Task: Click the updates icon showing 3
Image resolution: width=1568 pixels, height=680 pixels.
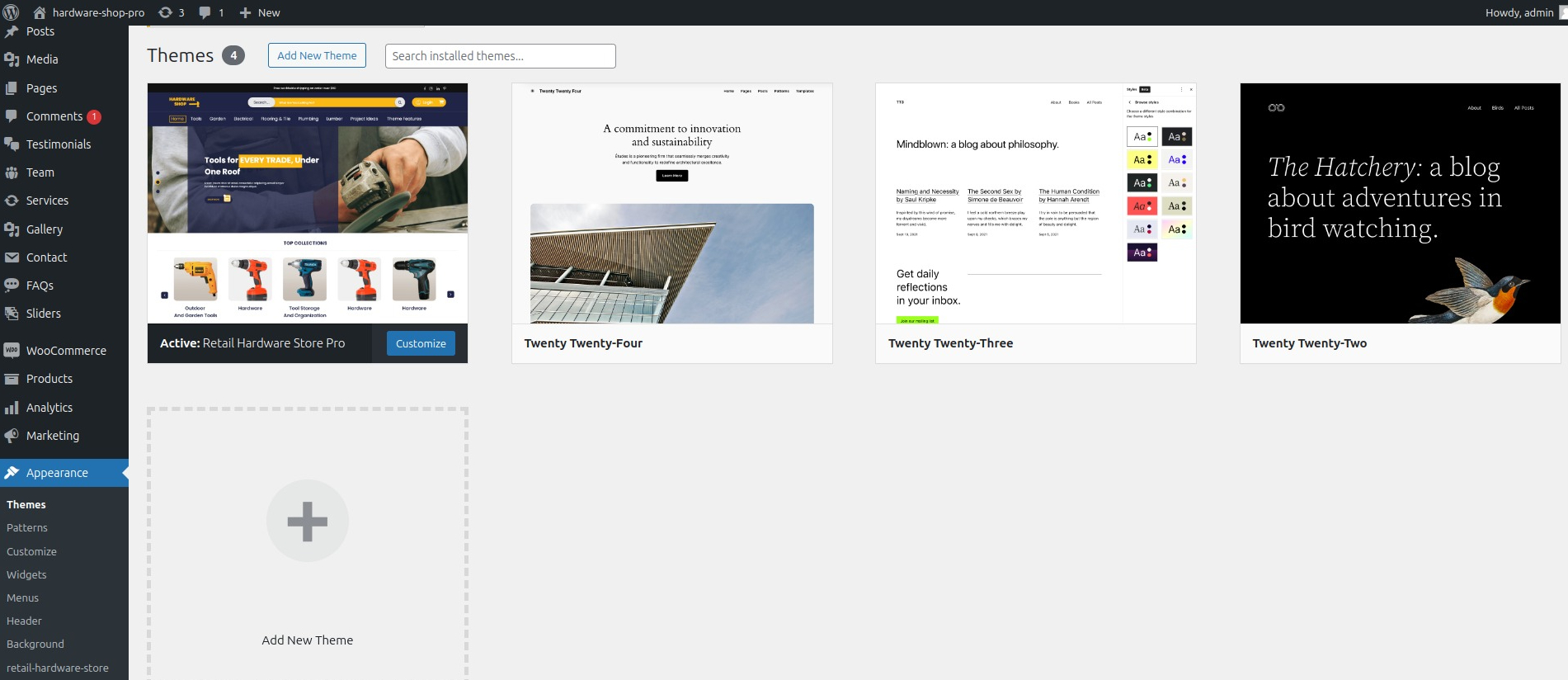Action: point(165,12)
